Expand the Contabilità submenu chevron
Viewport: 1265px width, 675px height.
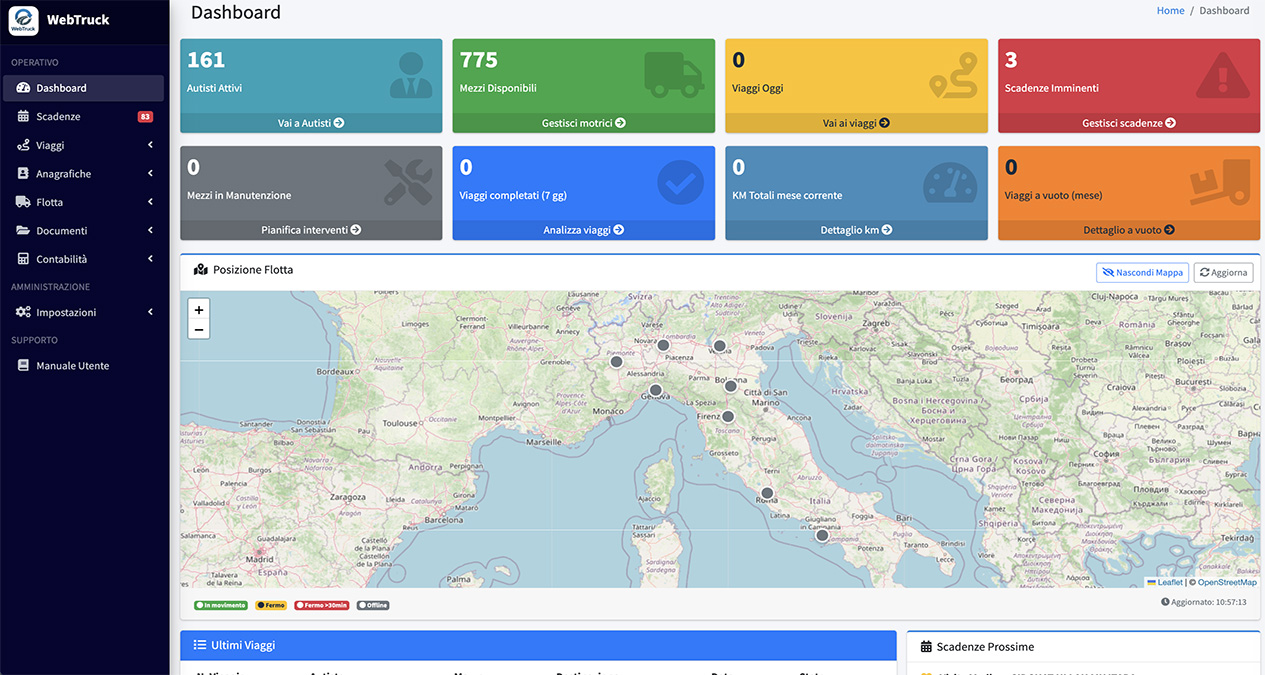point(151,259)
